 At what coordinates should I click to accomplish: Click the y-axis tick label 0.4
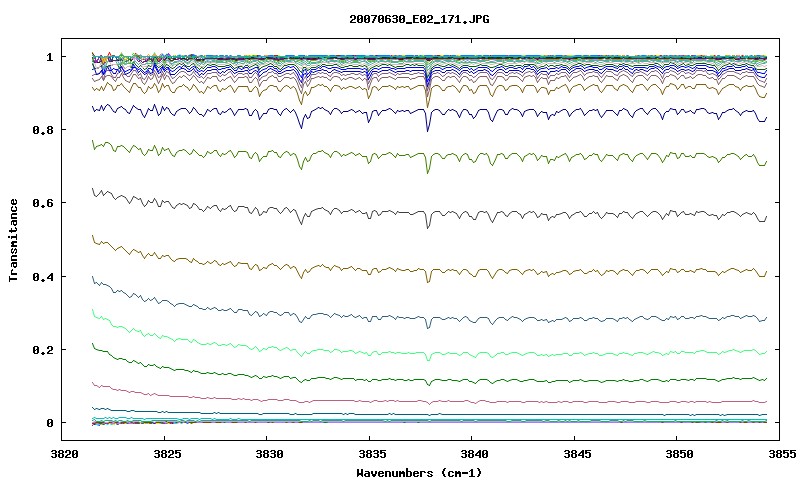click(x=43, y=276)
